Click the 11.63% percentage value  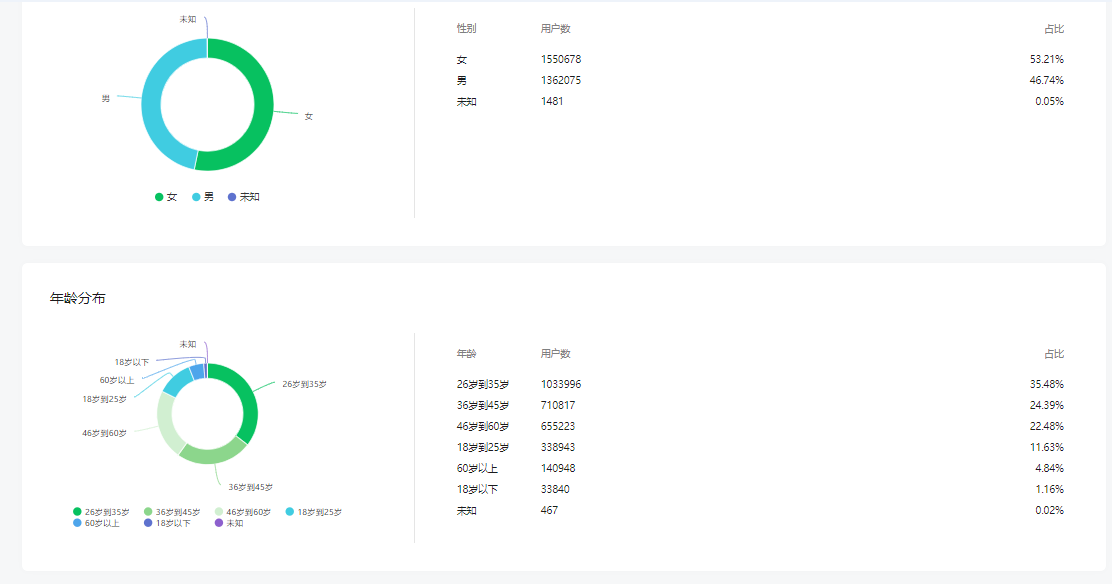pos(1047,447)
